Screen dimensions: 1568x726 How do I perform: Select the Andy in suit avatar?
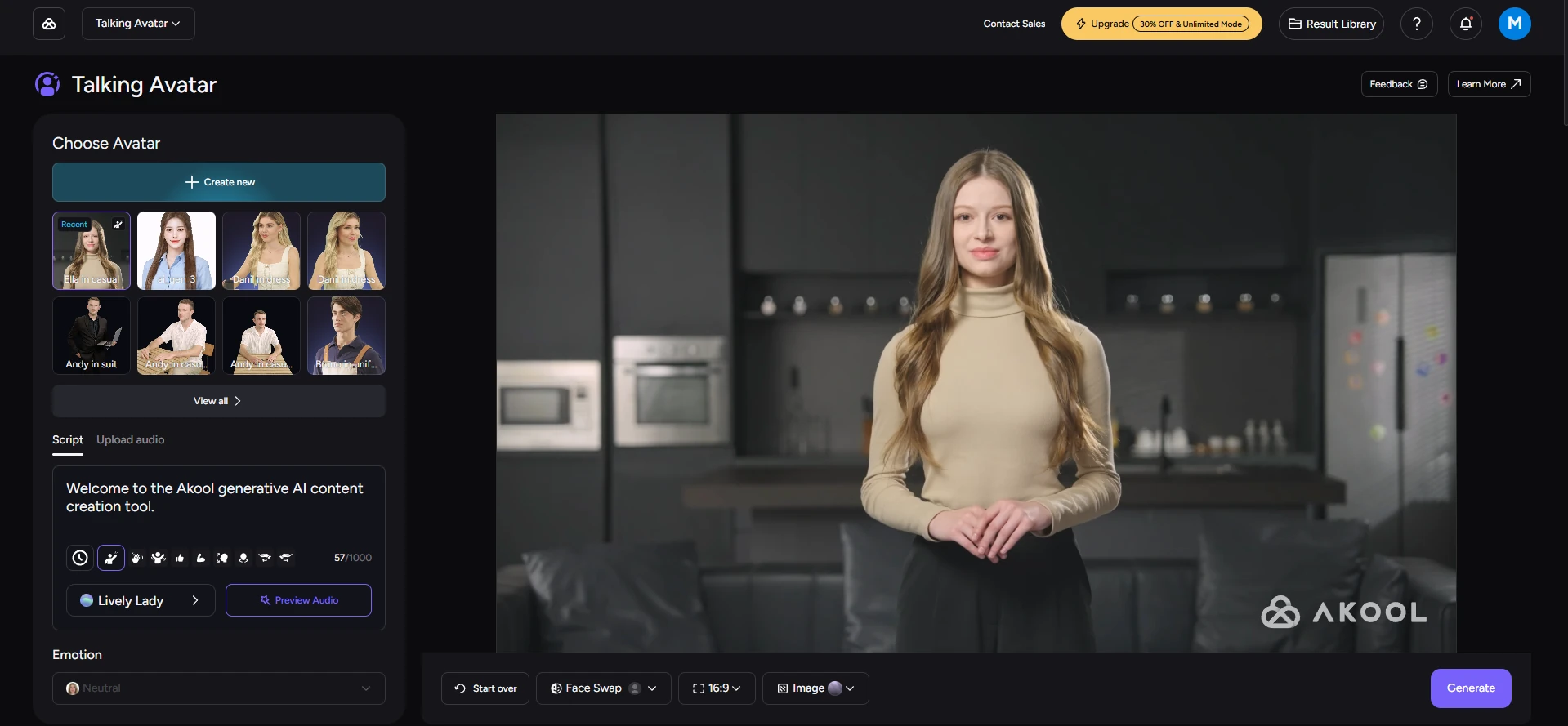92,336
